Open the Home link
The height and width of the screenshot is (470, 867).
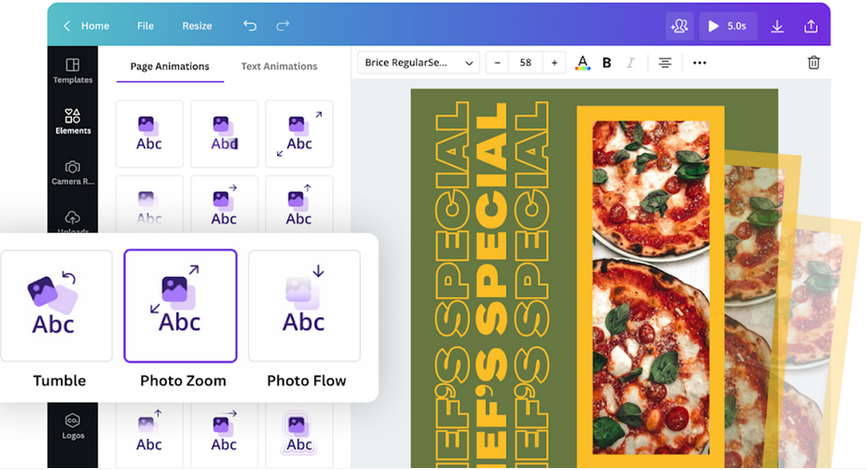click(95, 26)
